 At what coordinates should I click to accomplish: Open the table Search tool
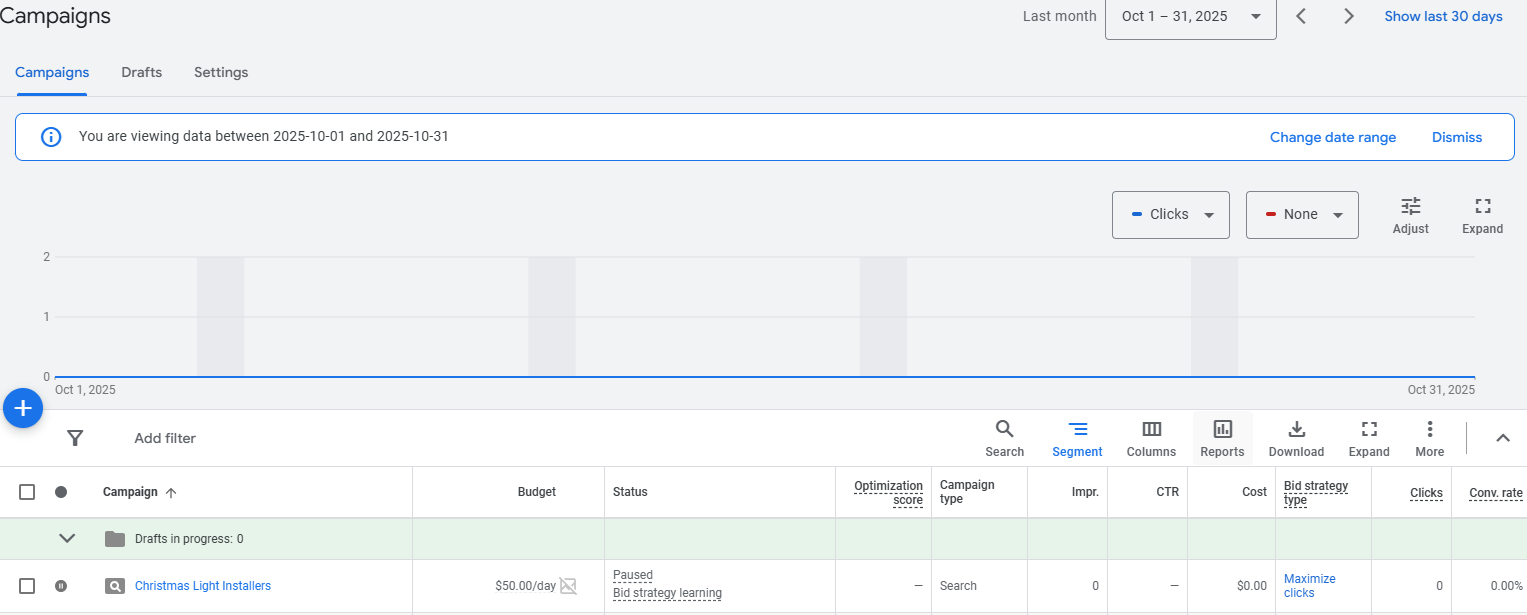[x=1004, y=438]
